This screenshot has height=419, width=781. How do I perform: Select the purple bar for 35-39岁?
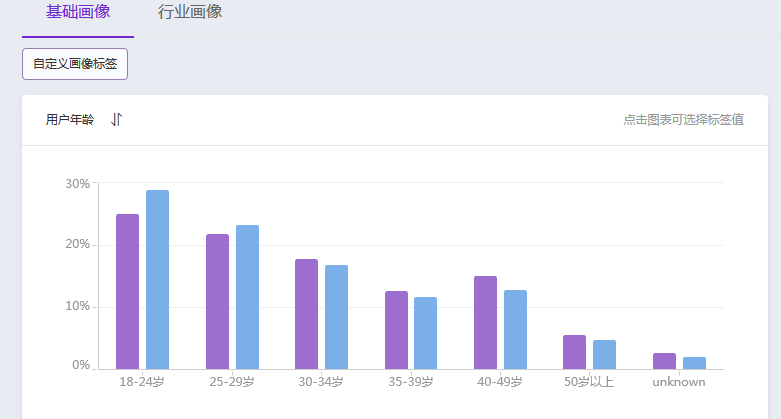click(x=396, y=330)
